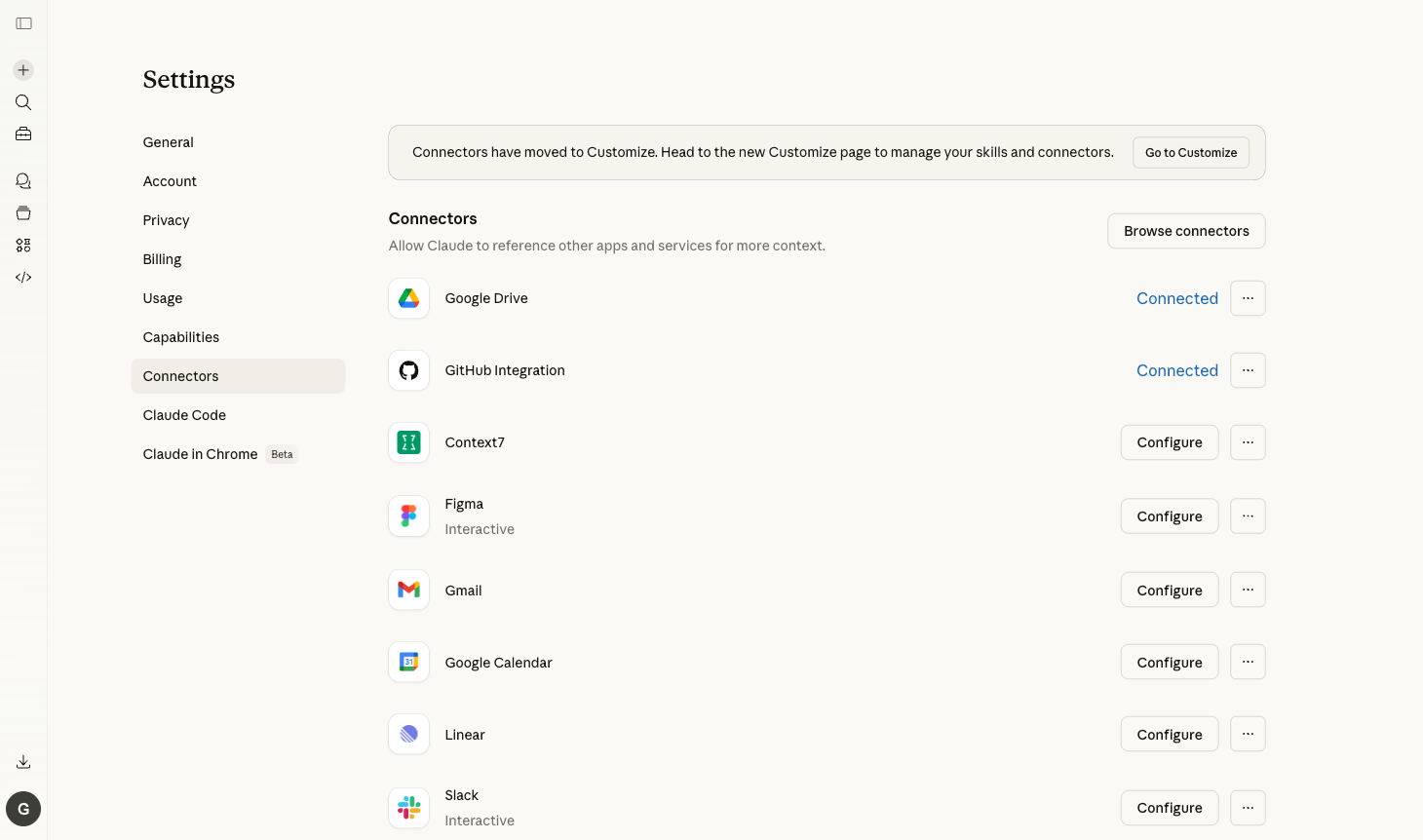Open the user avatar G profile
This screenshot has width=1423, height=840.
pyautogui.click(x=23, y=809)
